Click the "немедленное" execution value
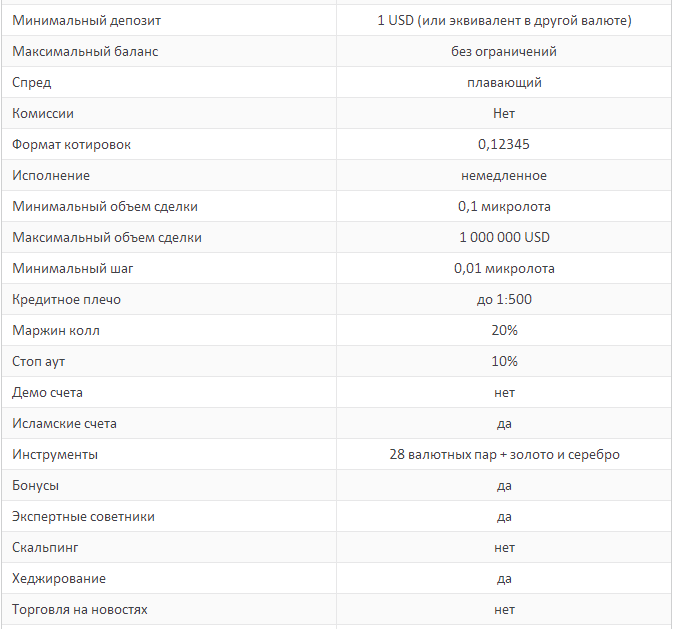This screenshot has height=629, width=673. pos(504,175)
